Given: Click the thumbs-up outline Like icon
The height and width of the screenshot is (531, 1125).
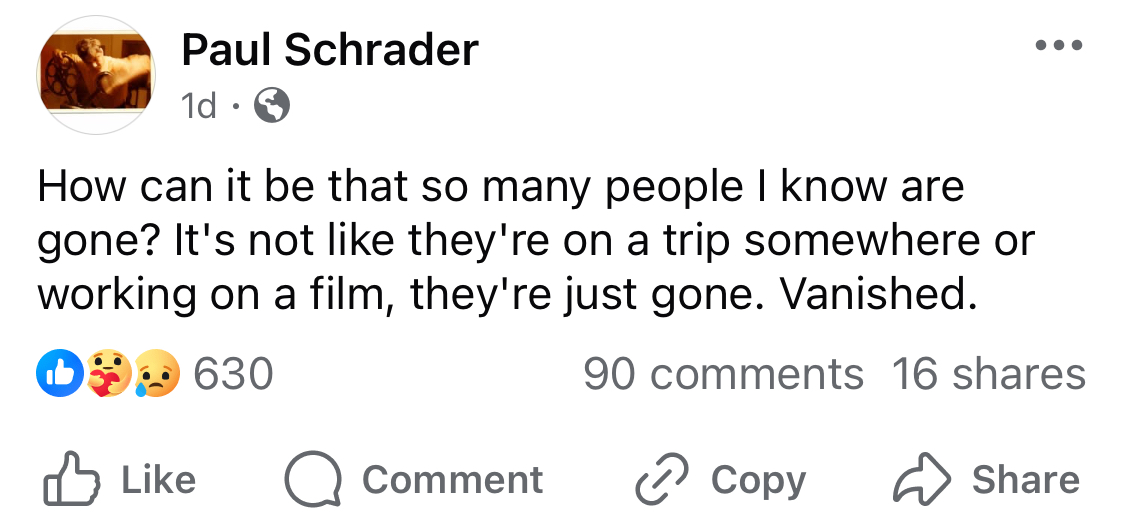Looking at the screenshot, I should [x=71, y=479].
